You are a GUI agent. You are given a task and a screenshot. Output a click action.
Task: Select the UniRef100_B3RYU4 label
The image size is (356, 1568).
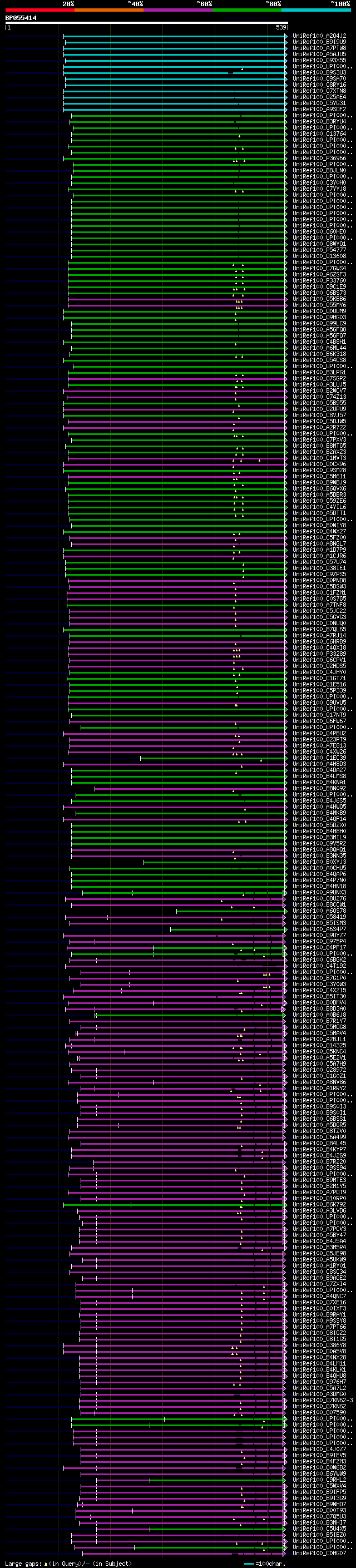[x=319, y=121]
